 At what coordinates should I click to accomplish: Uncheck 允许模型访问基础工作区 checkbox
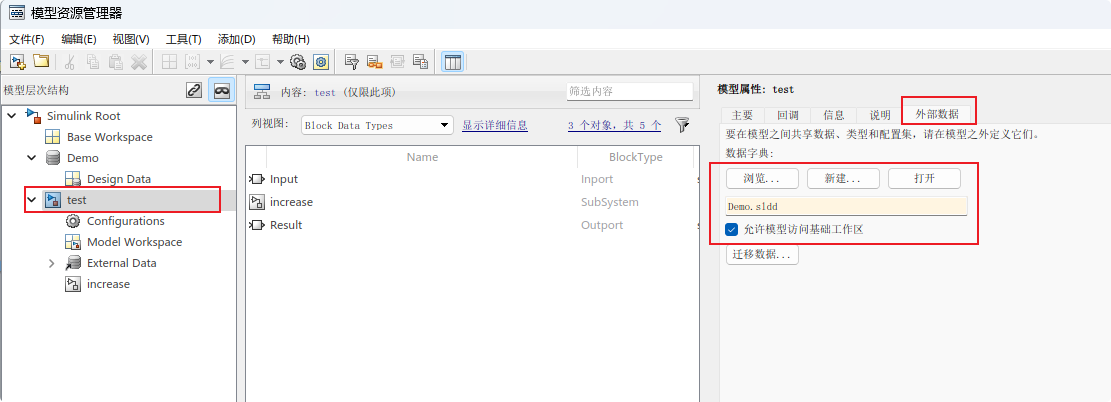732,229
